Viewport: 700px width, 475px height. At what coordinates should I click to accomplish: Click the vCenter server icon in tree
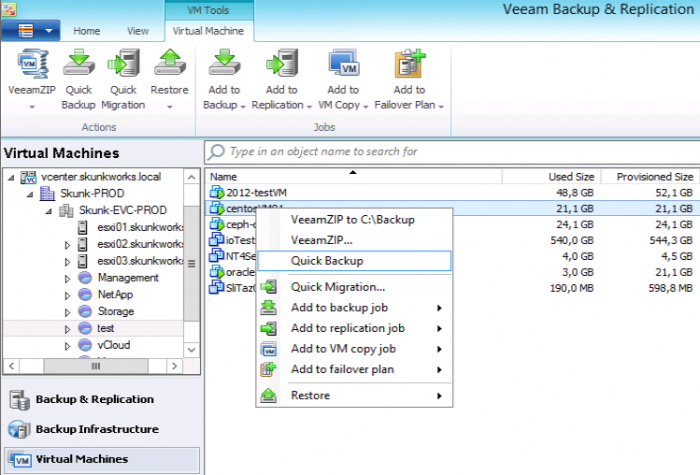(x=29, y=177)
